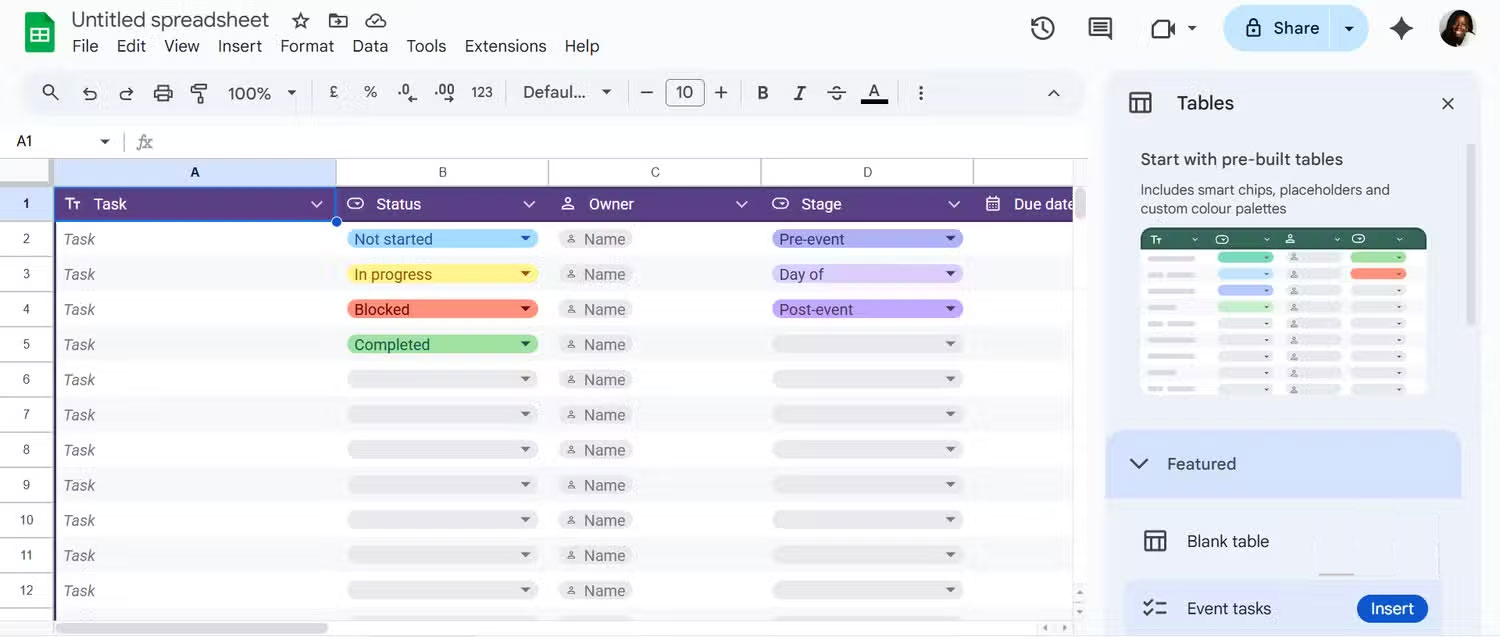Open the Extensions menu

pyautogui.click(x=504, y=46)
